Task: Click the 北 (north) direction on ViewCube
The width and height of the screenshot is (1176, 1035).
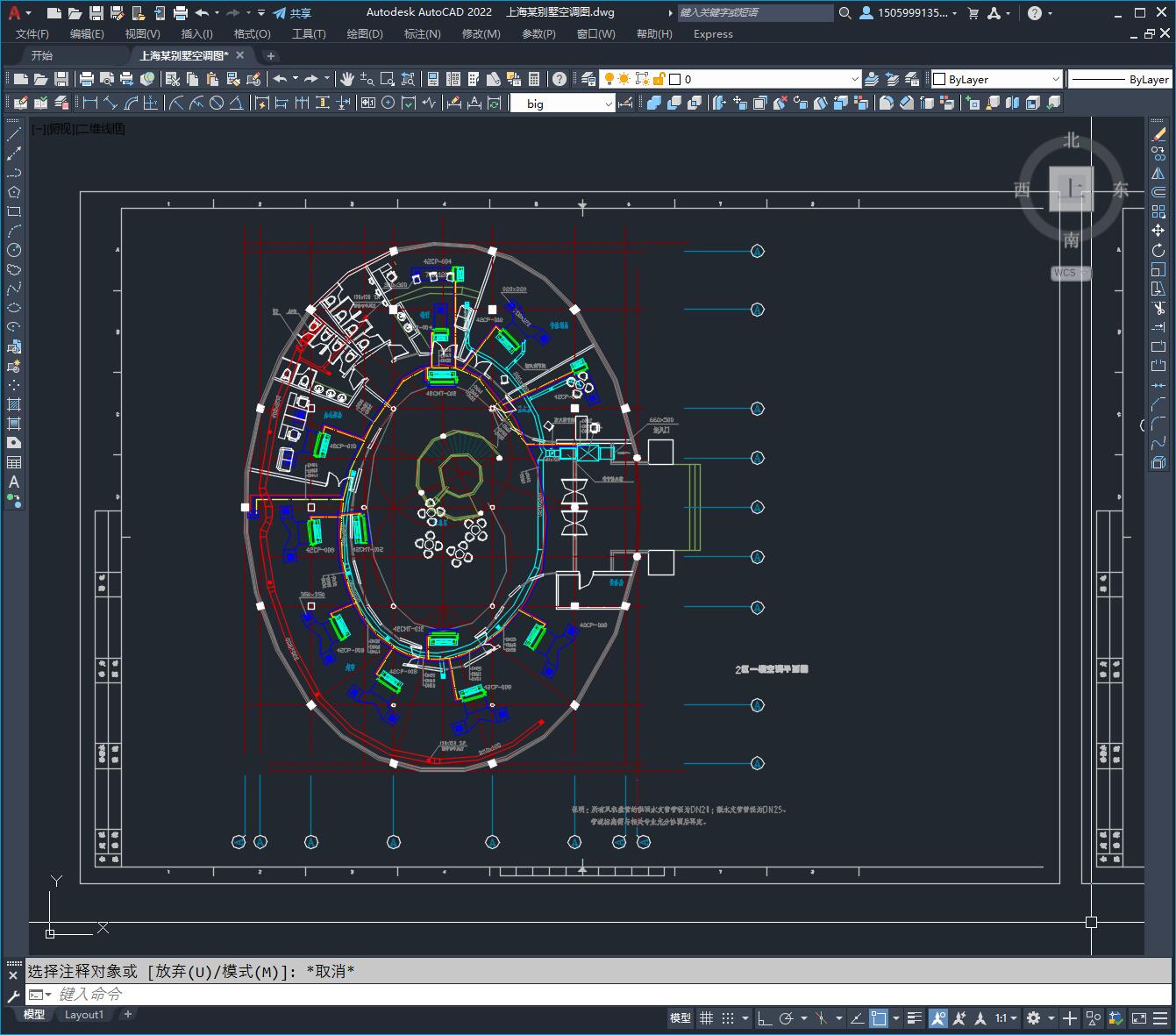Action: pos(1071,140)
